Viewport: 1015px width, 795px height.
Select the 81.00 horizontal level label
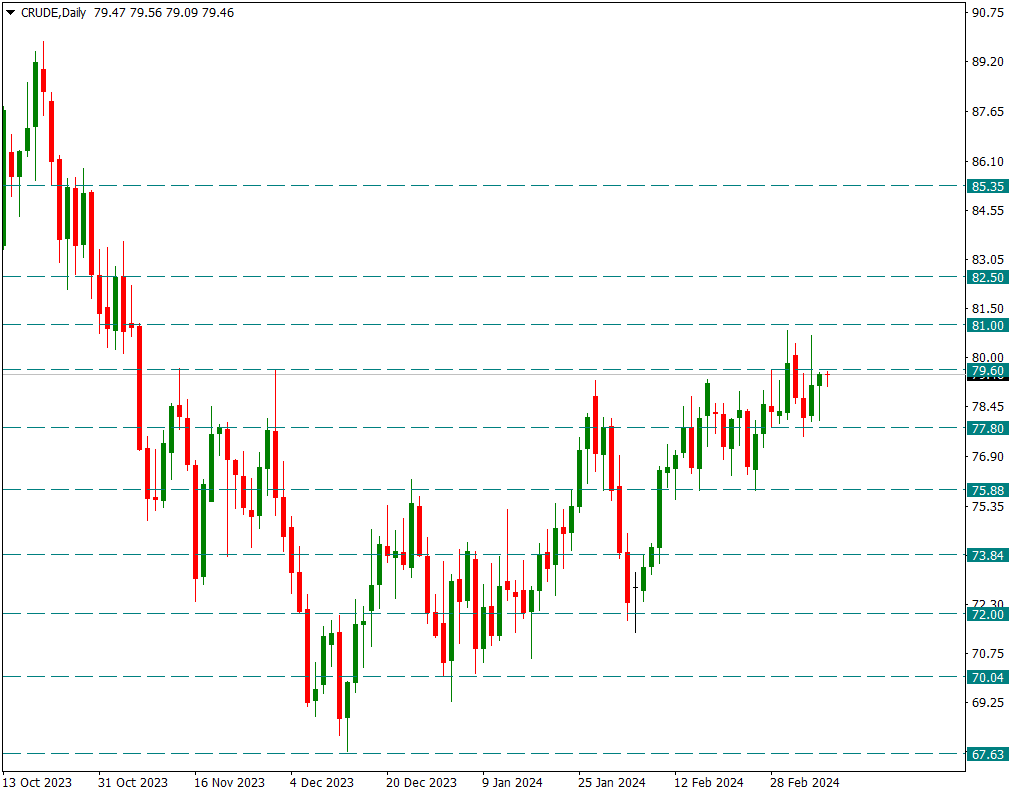pos(988,326)
